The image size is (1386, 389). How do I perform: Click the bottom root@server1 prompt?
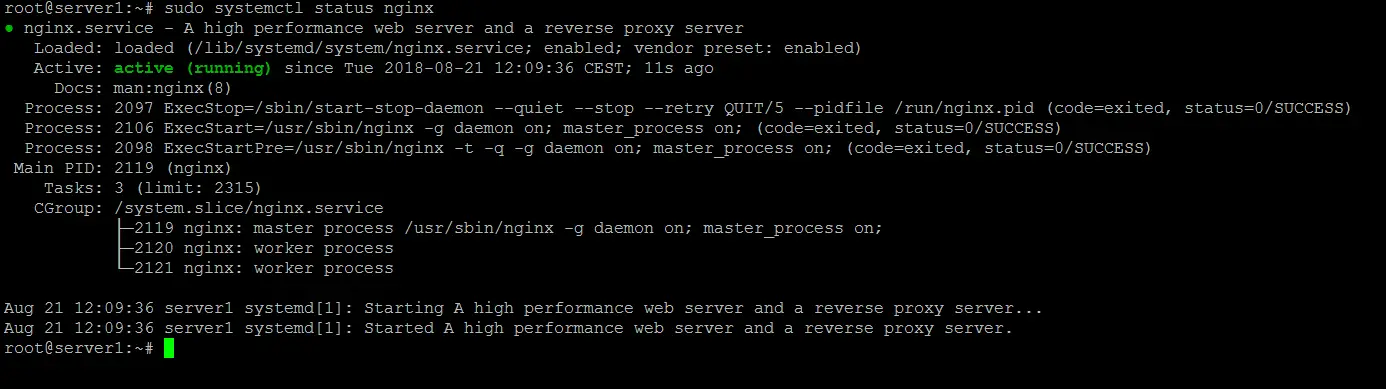point(79,348)
